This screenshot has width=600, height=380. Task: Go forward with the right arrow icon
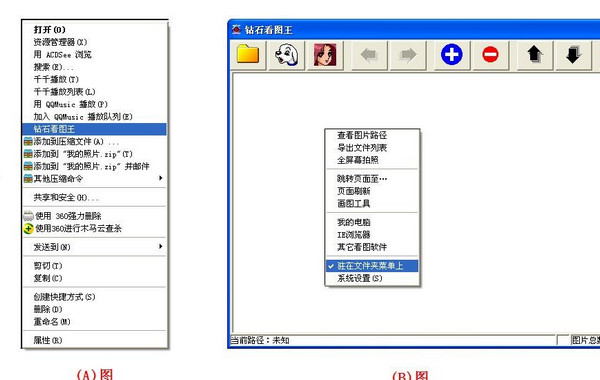[x=408, y=55]
